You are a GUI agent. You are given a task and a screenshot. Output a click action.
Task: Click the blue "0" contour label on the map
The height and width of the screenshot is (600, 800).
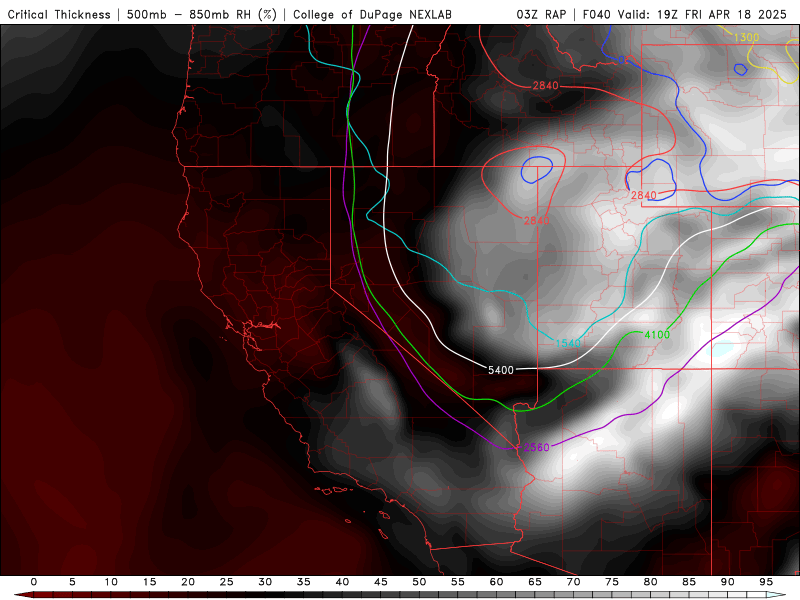point(621,60)
